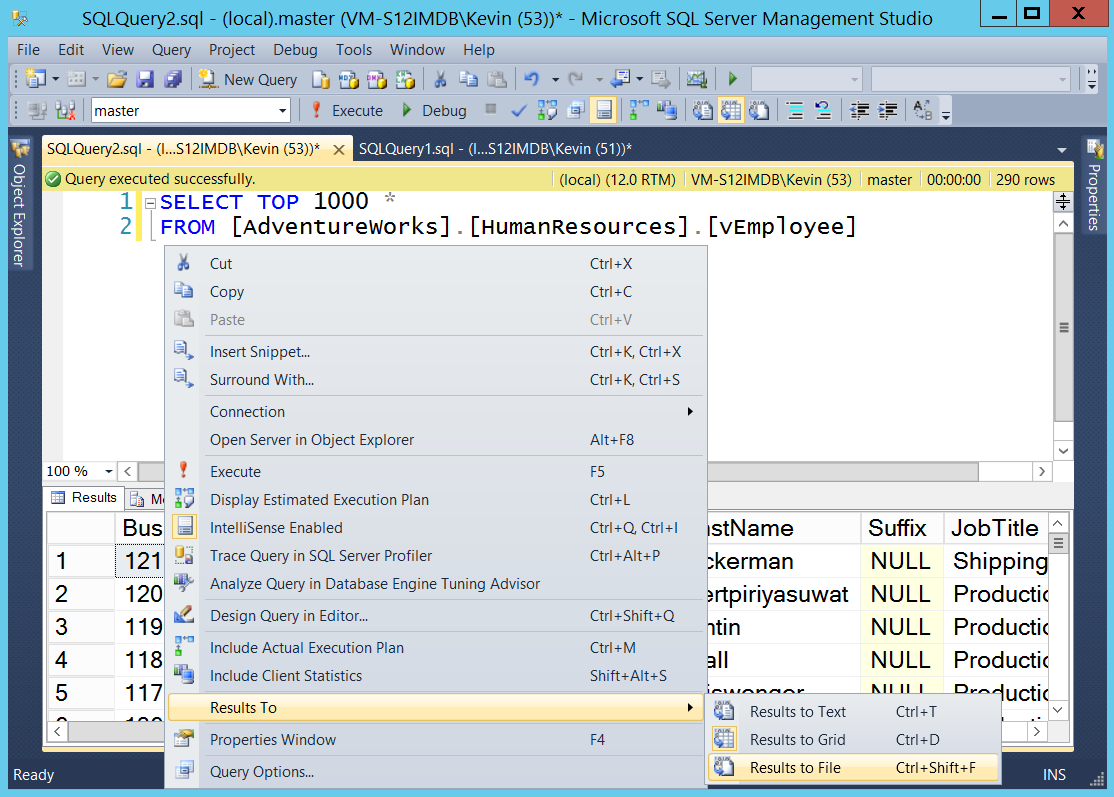Screen dimensions: 1114x797
Task: Click the Debug button in the toolbar
Action: pyautogui.click(x=434, y=111)
